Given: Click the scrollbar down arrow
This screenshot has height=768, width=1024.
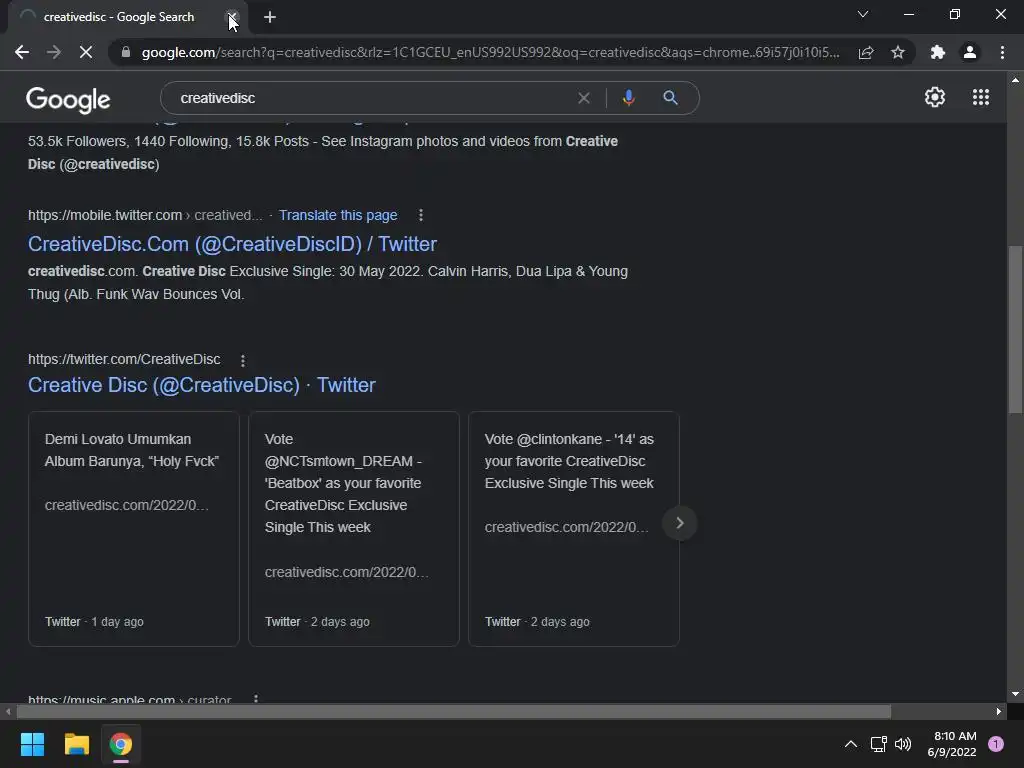Looking at the screenshot, I should point(1015,694).
